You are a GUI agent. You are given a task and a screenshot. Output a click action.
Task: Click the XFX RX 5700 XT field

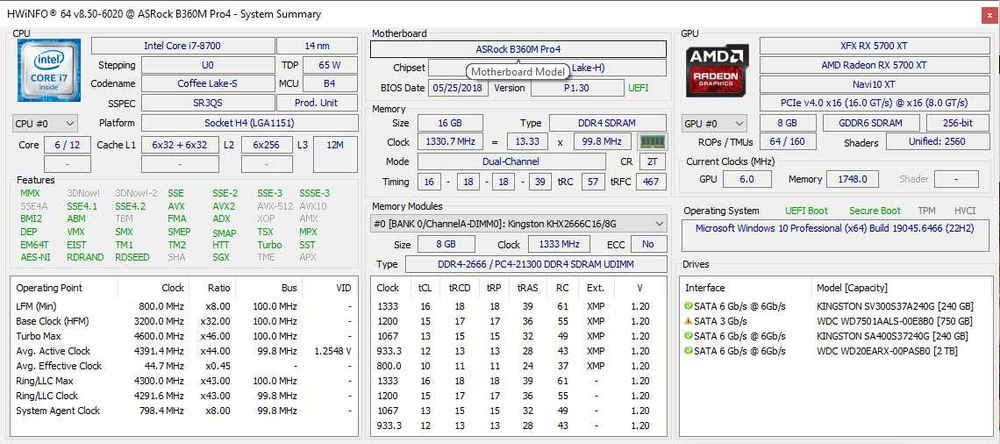pyautogui.click(x=874, y=46)
